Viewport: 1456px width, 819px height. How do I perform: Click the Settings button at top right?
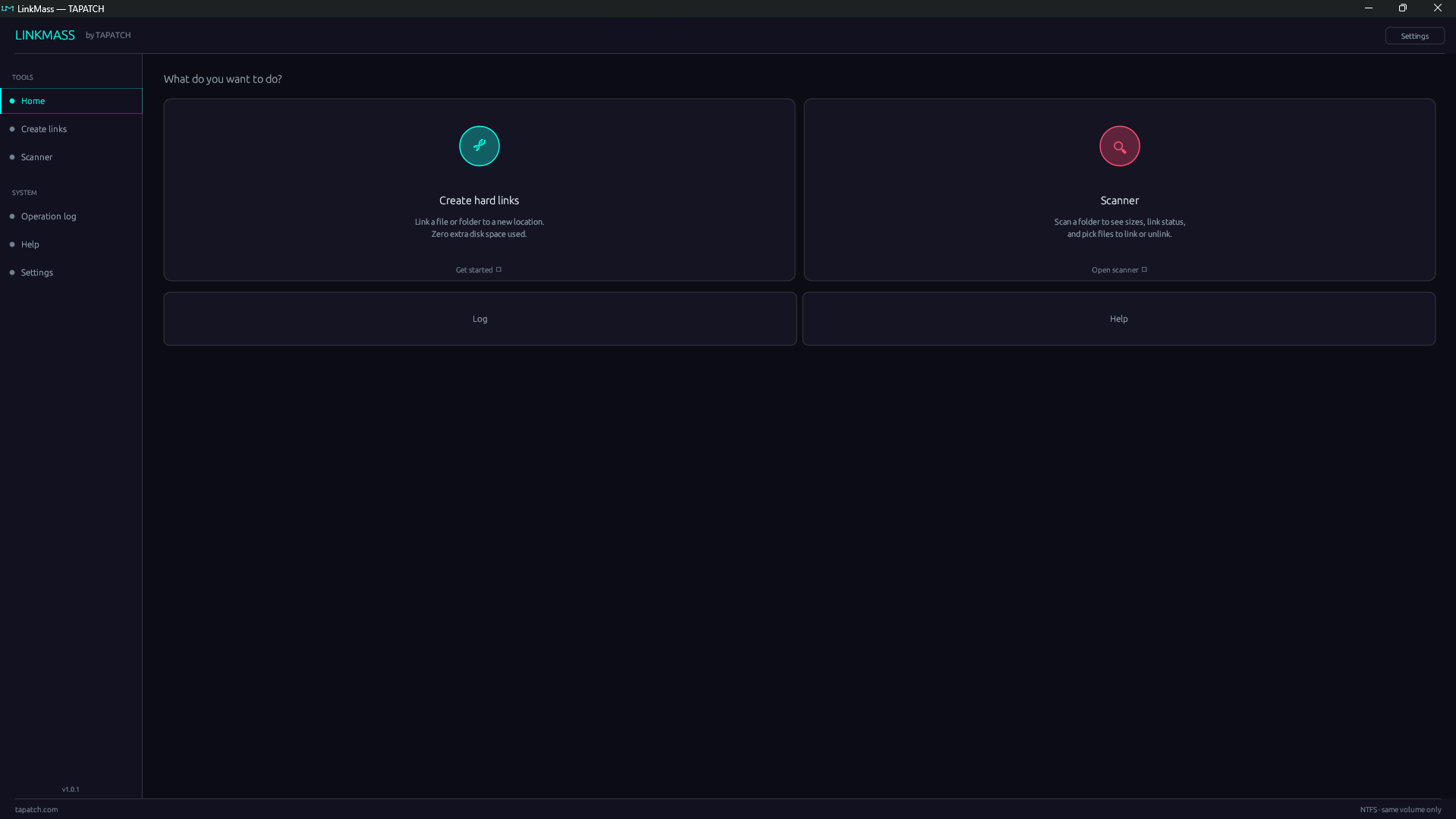point(1414,36)
